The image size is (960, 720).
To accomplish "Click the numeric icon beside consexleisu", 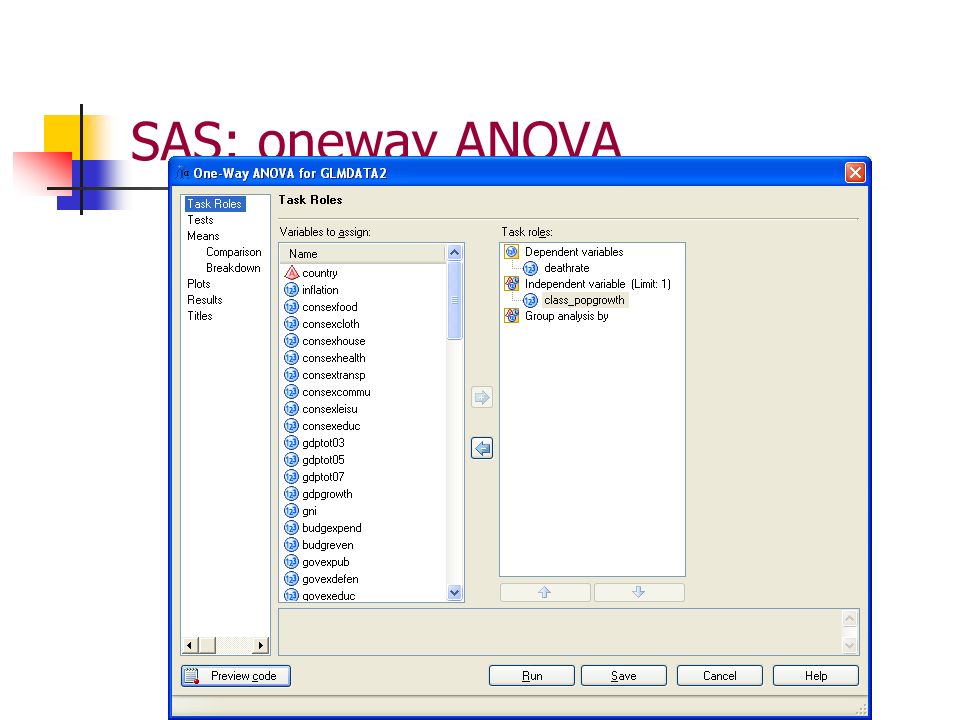I will point(291,409).
